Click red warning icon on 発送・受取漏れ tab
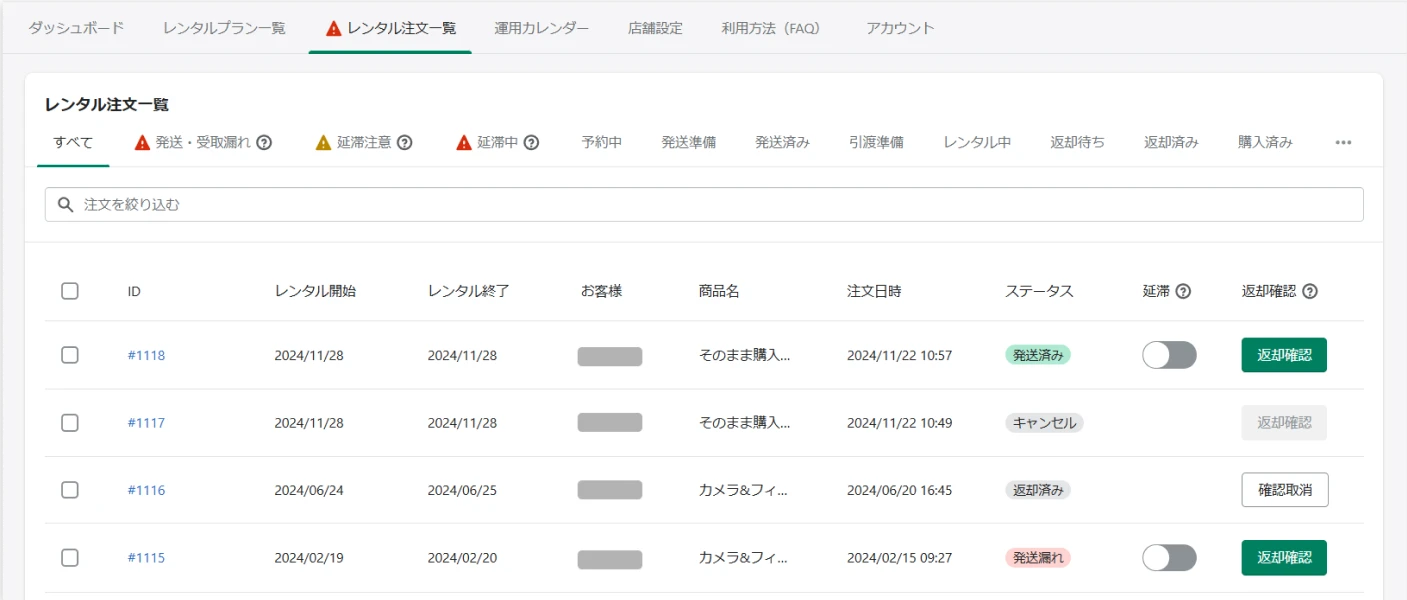 [x=142, y=143]
